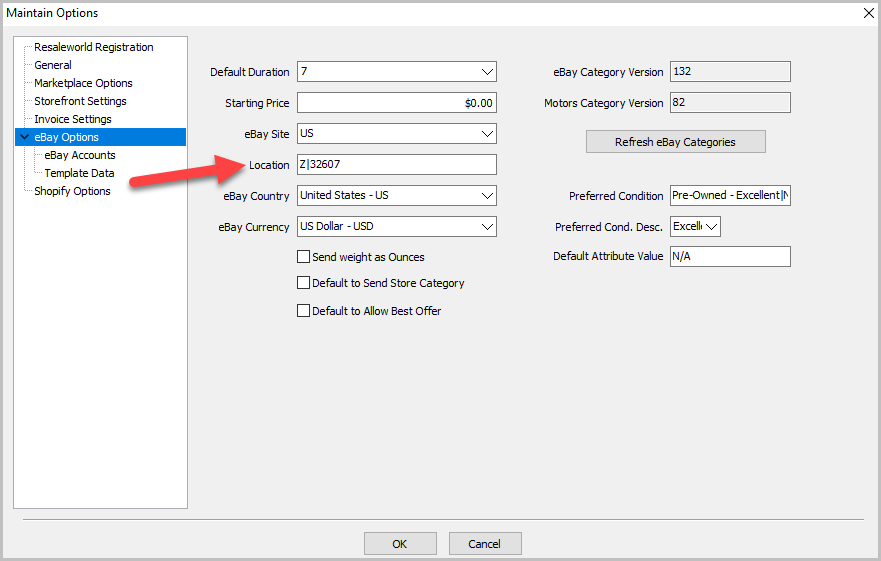881x561 pixels.
Task: Click Refresh eBay Categories button
Action: (x=675, y=142)
